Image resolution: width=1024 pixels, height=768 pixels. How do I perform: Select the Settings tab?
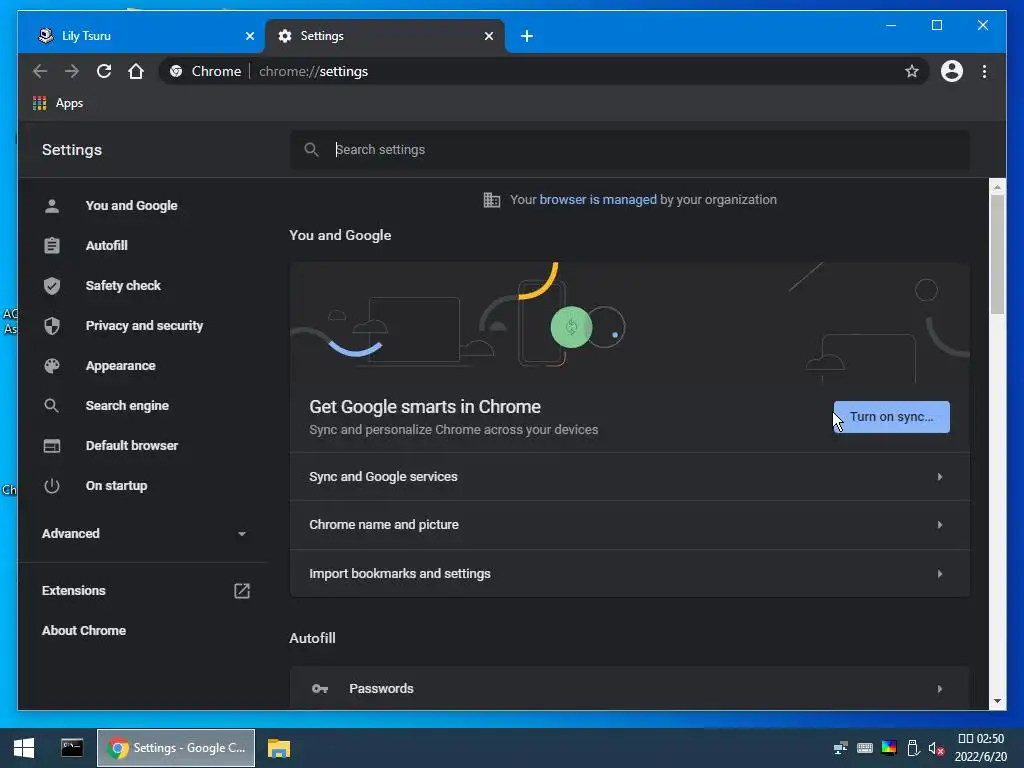385,36
